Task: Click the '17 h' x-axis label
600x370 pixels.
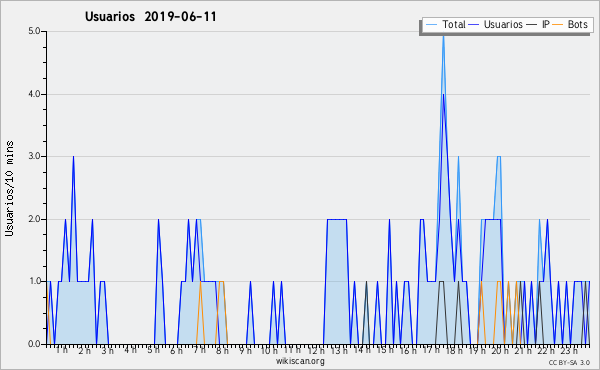Action: (431, 350)
